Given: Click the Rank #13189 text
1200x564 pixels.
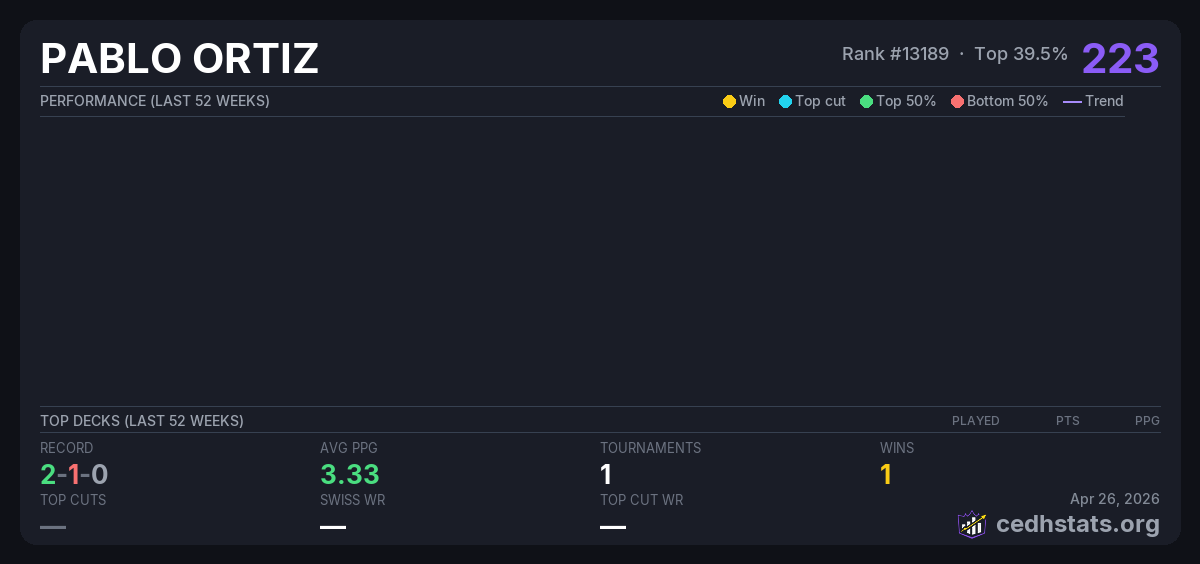Looking at the screenshot, I should point(895,54).
